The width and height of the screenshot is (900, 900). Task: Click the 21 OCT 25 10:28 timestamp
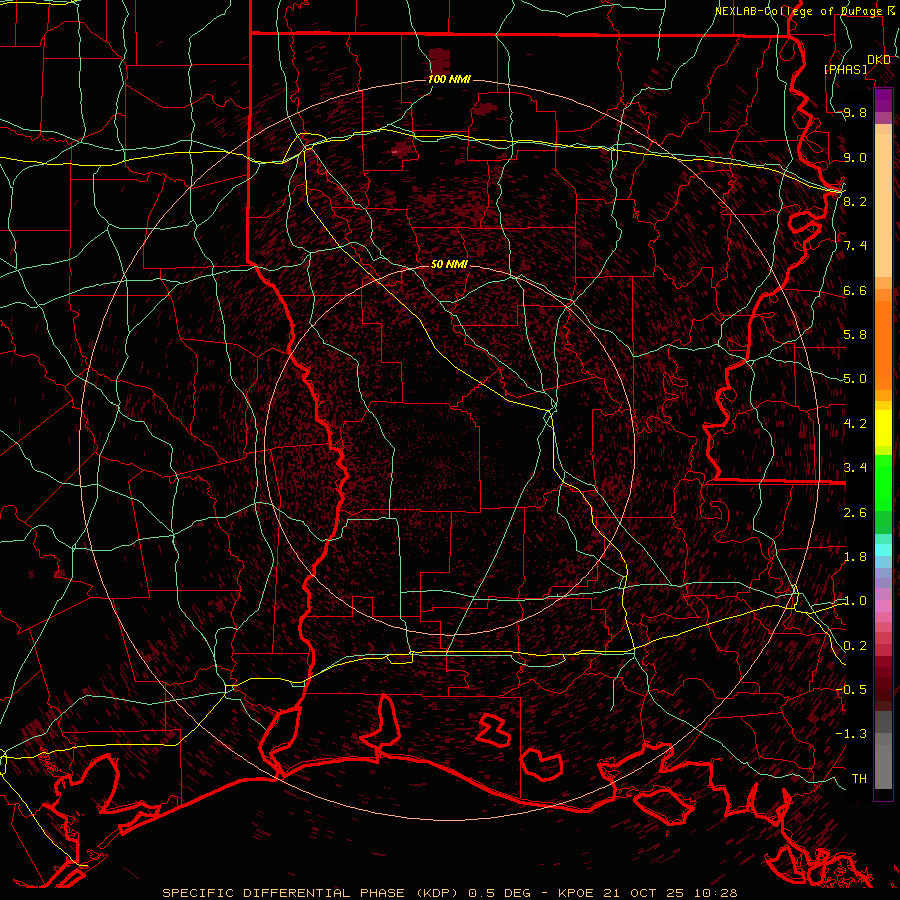[x=670, y=893]
